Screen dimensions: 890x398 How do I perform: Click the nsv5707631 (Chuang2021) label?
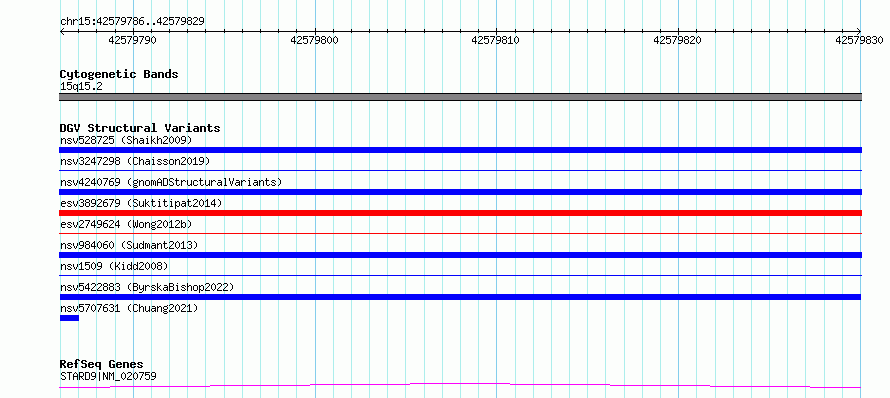pyautogui.click(x=129, y=308)
